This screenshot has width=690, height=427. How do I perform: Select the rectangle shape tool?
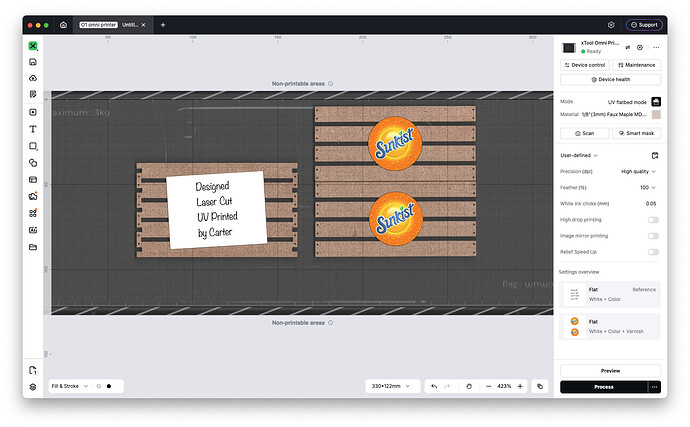coord(33,146)
